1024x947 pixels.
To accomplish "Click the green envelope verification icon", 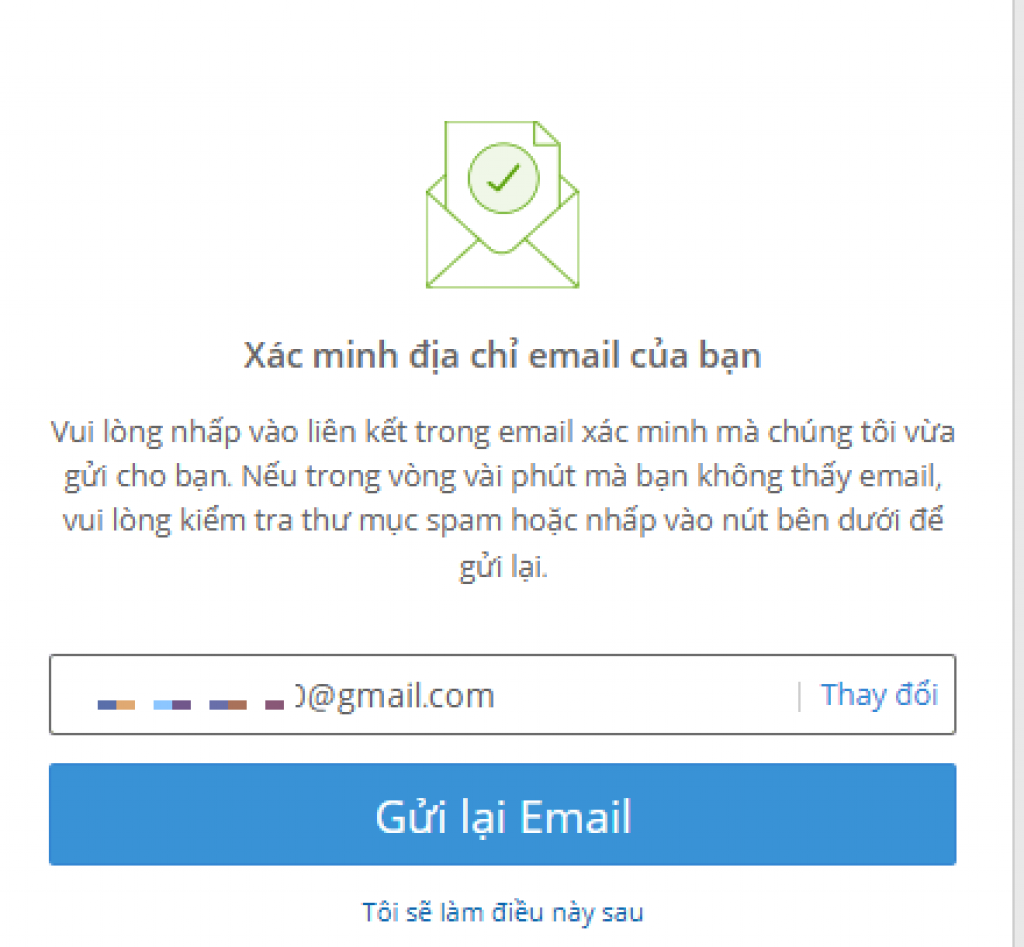I will (x=502, y=204).
